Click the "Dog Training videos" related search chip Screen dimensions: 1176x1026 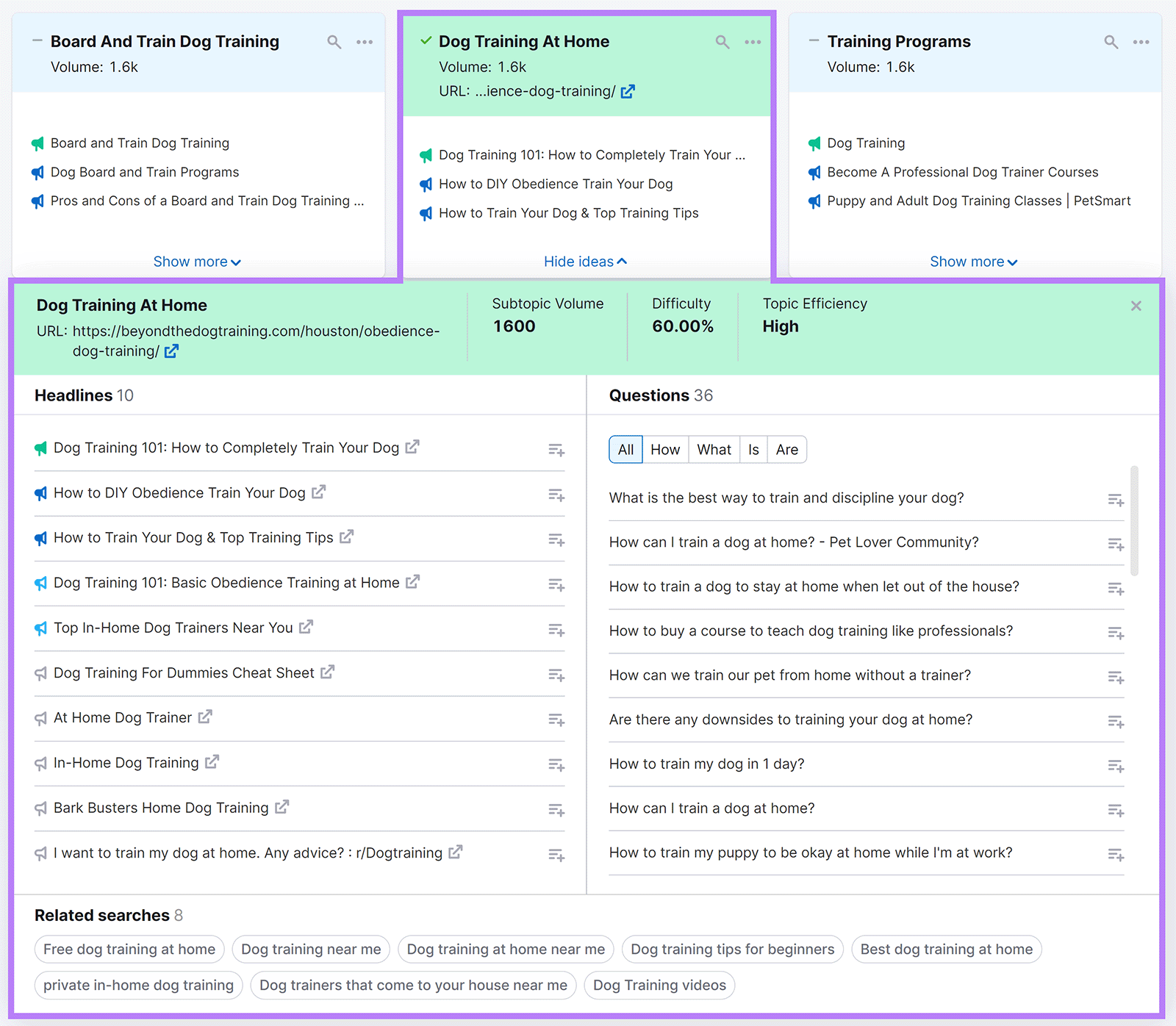click(659, 985)
